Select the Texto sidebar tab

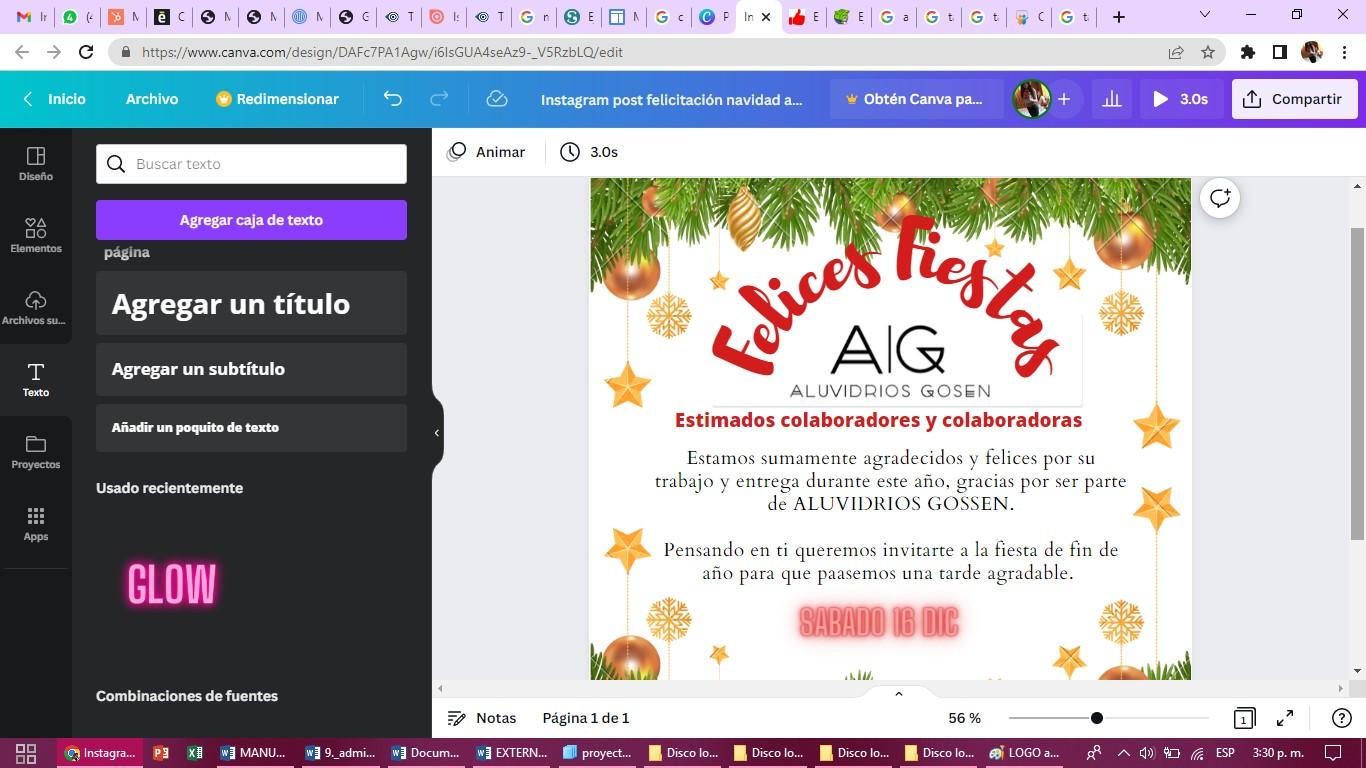tap(36, 379)
